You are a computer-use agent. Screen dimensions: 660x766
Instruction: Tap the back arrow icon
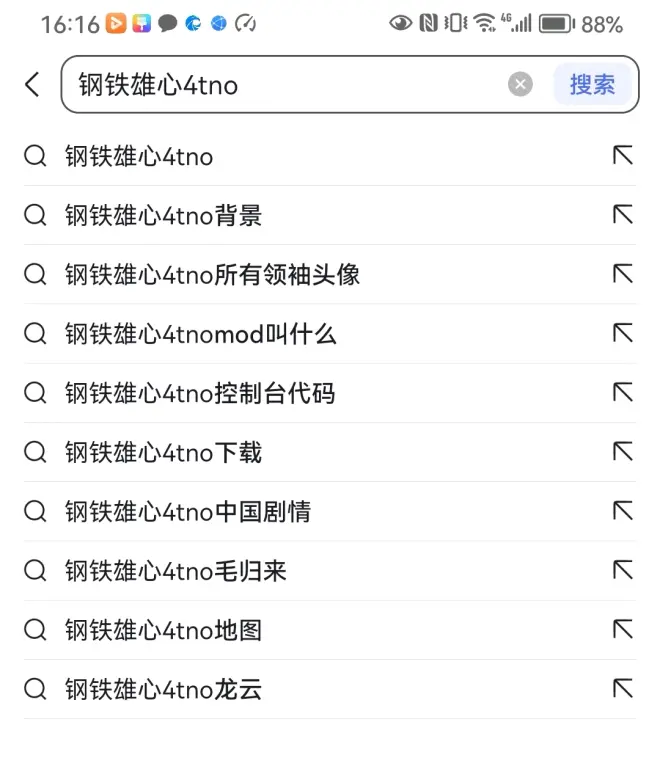[x=33, y=85]
